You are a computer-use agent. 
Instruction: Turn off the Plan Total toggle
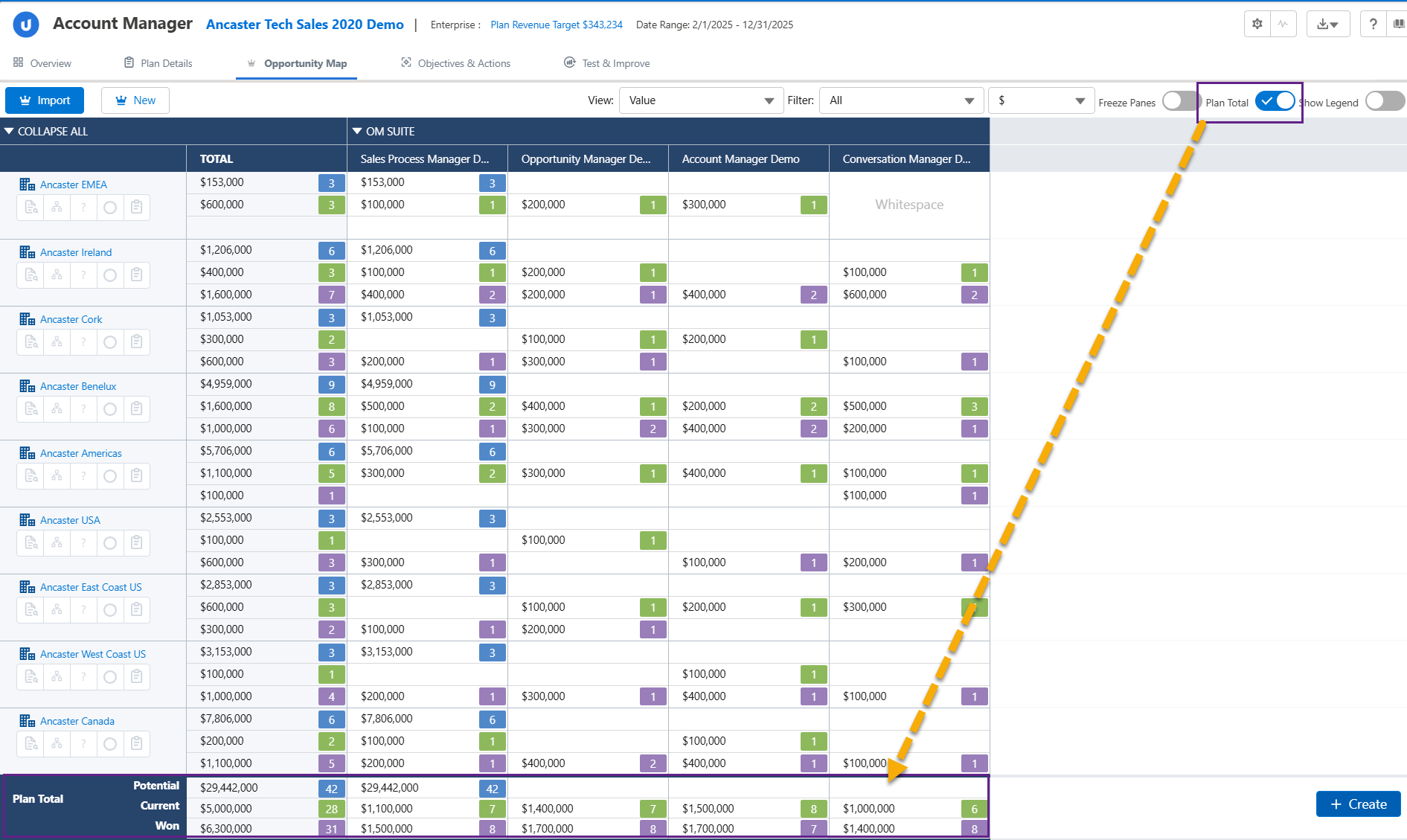click(1275, 101)
